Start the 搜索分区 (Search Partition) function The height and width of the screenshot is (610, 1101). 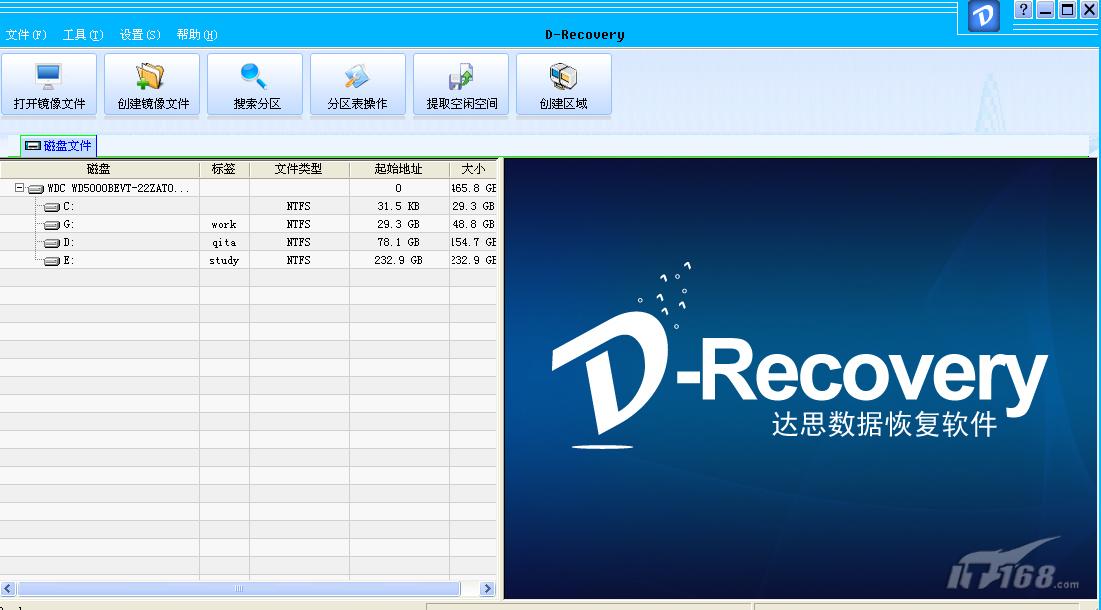(x=254, y=84)
